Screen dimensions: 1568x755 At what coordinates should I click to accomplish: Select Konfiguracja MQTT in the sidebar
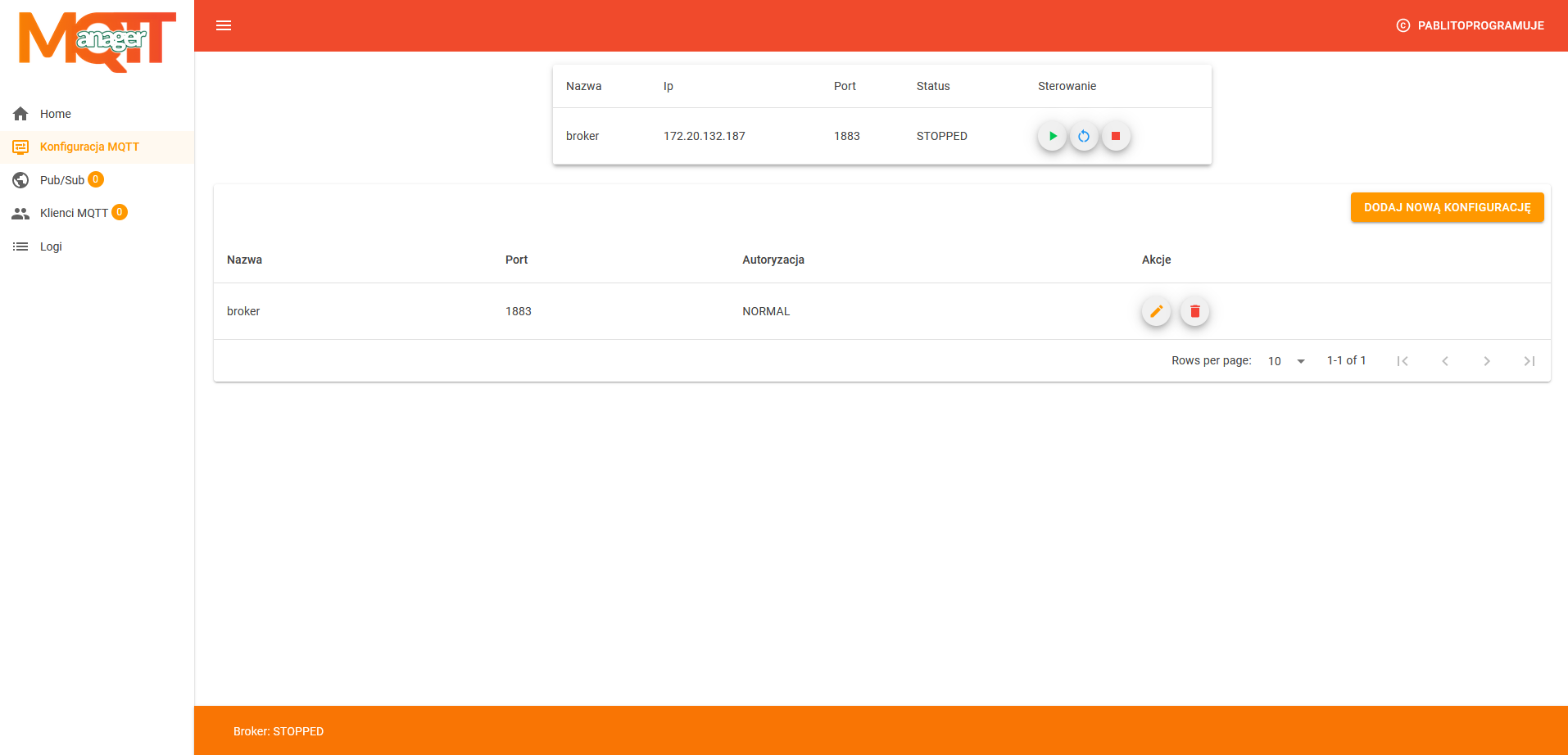point(97,147)
